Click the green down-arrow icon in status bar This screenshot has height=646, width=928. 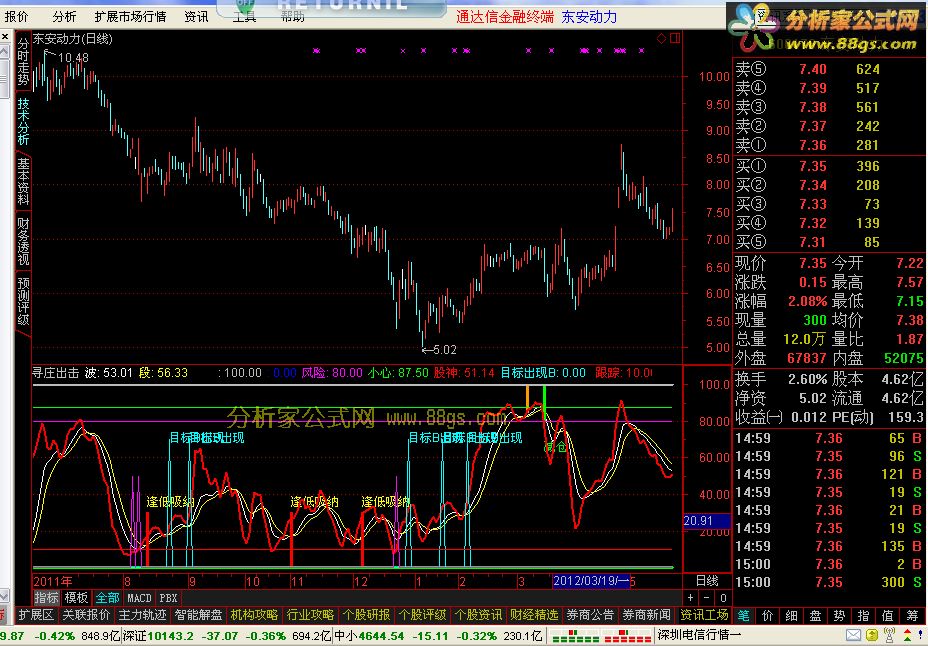click(x=907, y=639)
